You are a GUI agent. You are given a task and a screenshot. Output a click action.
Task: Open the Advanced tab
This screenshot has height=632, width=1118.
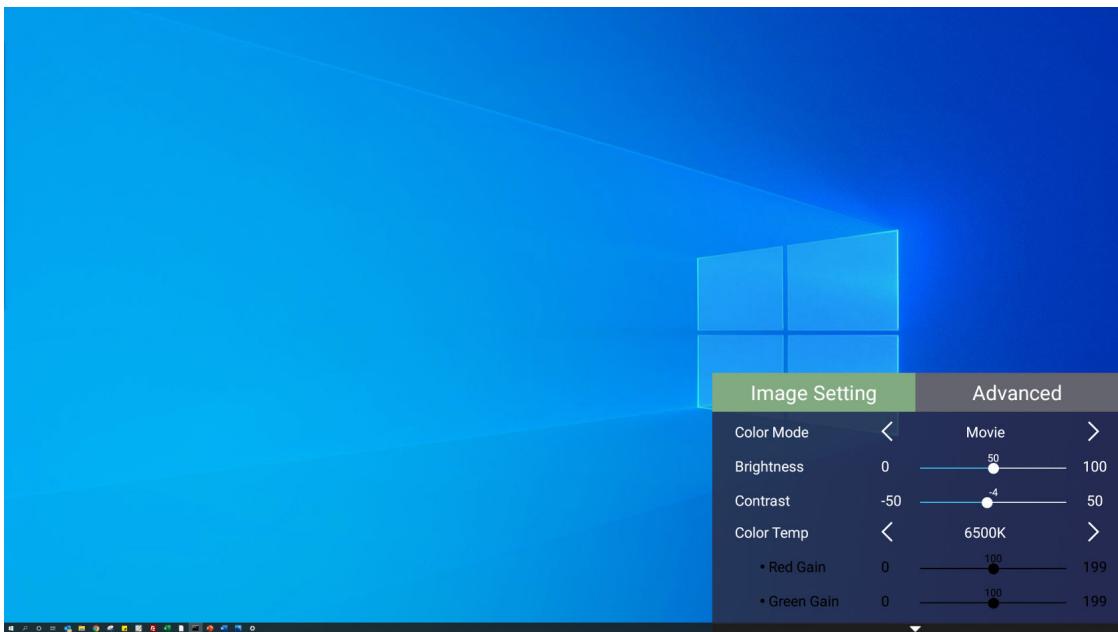pos(1017,392)
